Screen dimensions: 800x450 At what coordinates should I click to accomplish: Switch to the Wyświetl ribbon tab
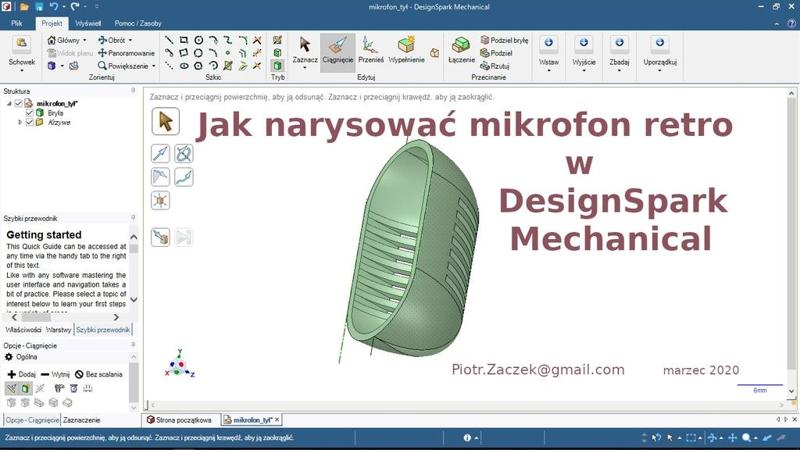[88, 23]
